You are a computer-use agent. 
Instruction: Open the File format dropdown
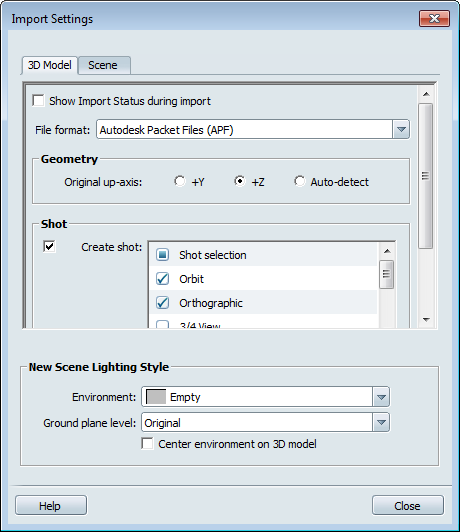(401, 129)
